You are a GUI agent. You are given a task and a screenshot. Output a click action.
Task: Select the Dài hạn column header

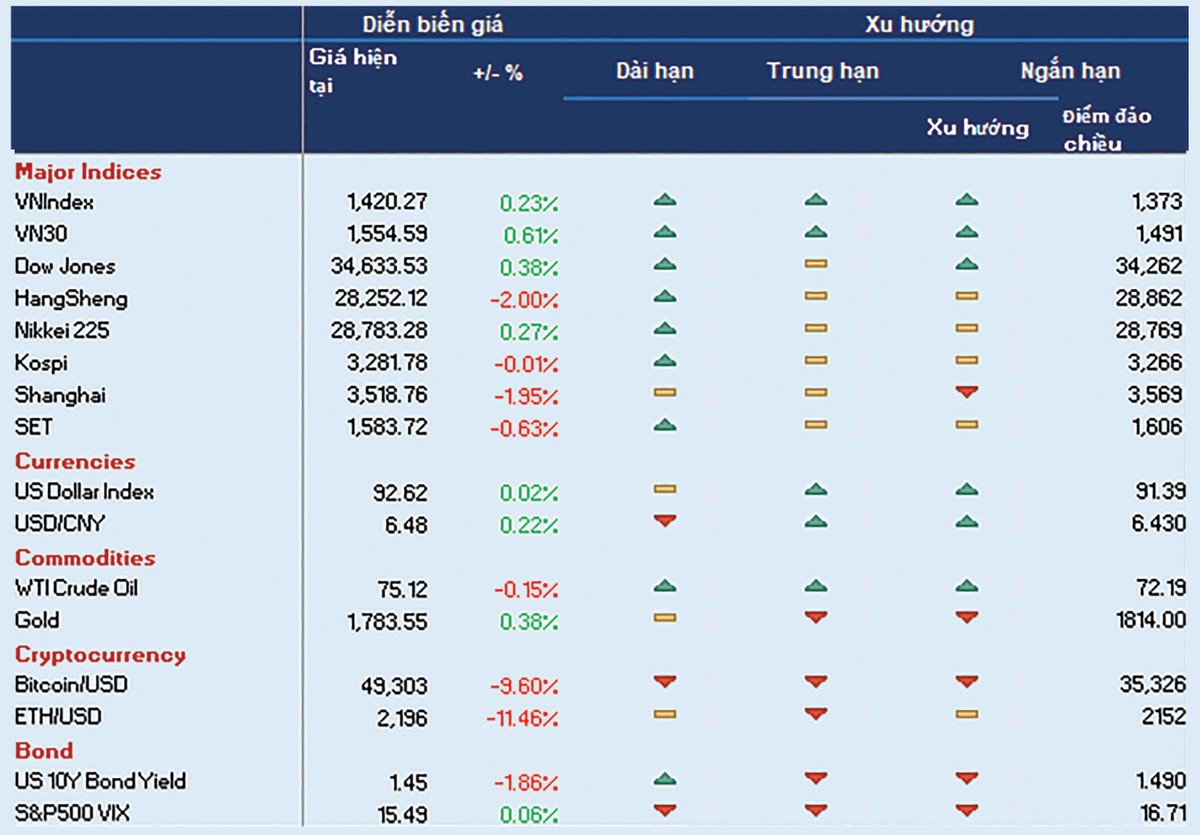(x=654, y=71)
